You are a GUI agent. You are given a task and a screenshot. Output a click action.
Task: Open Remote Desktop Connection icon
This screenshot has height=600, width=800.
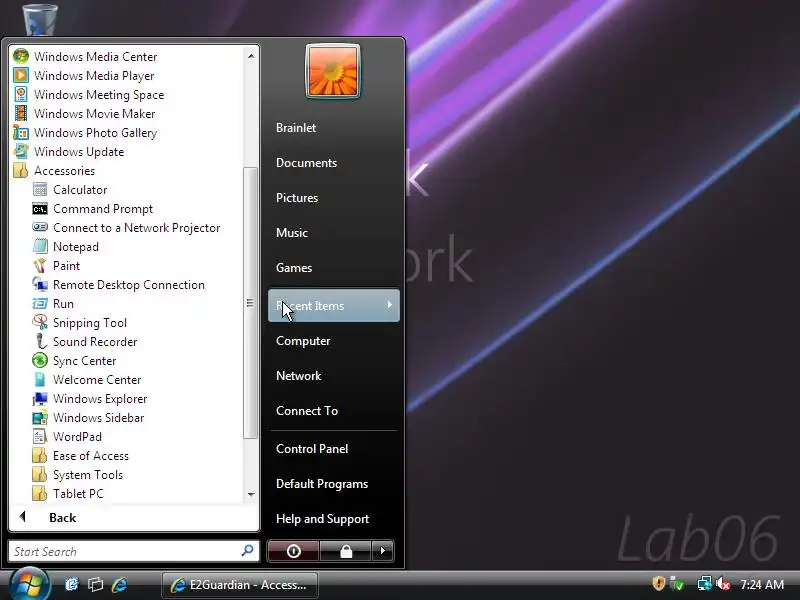tap(40, 285)
